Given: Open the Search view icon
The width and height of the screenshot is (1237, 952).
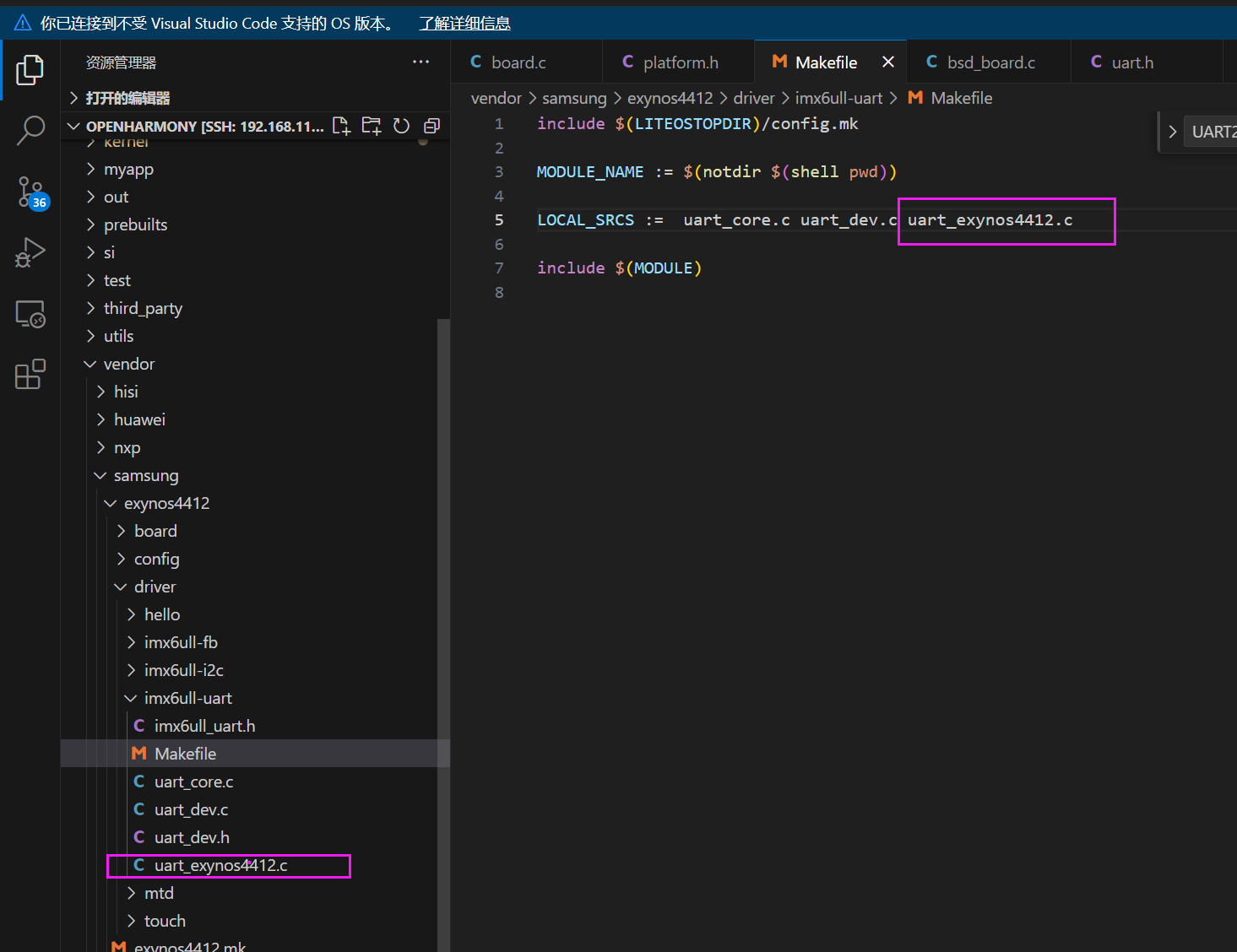Looking at the screenshot, I should click(x=30, y=131).
